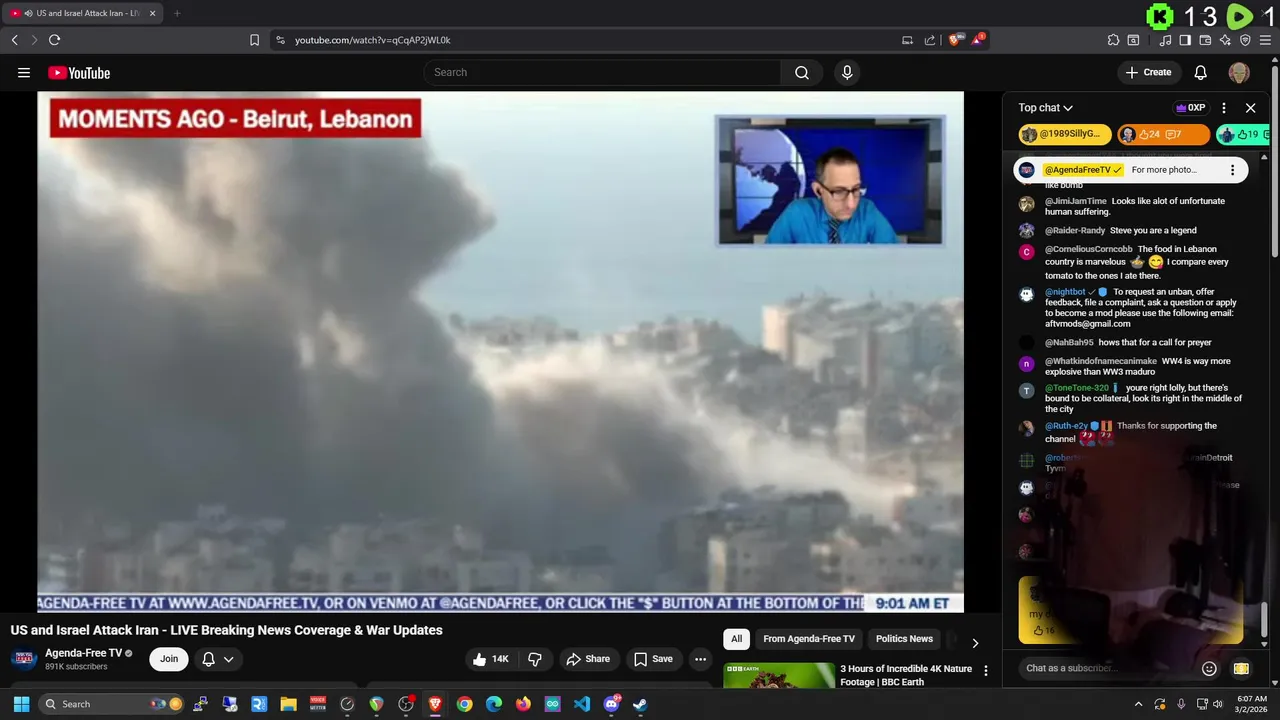Viewport: 1280px width, 720px height.
Task: Focus the YouTube search field
Action: click(602, 72)
